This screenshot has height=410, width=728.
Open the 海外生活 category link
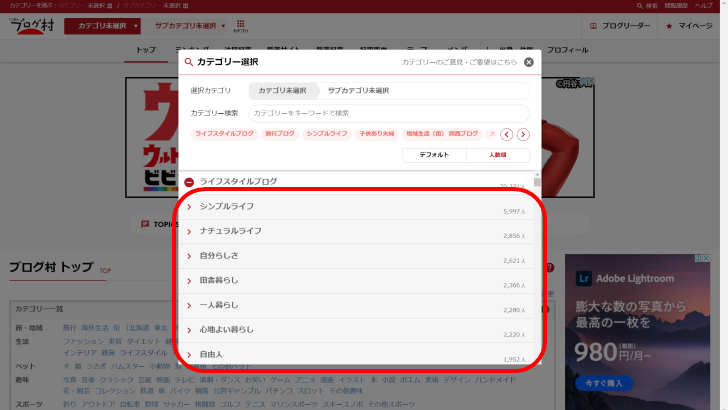click(x=95, y=328)
